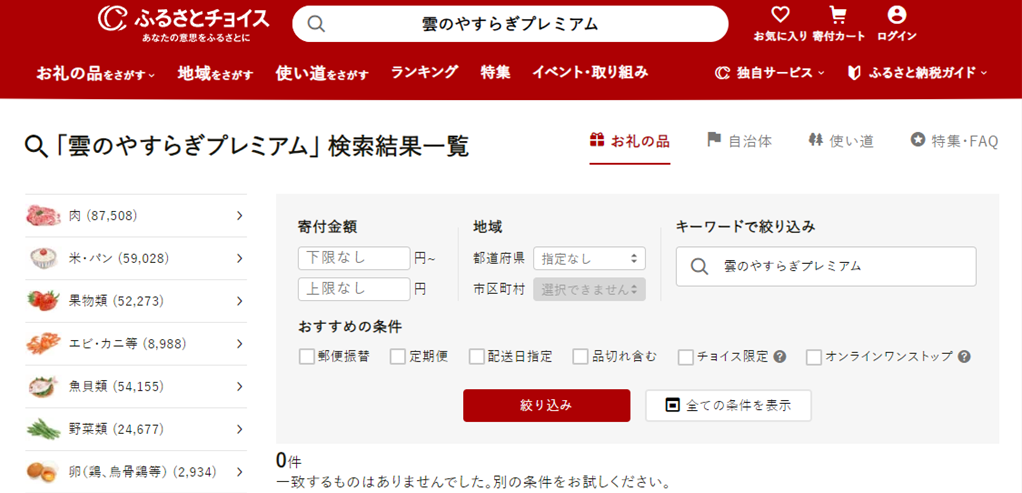Image resolution: width=1022 pixels, height=493 pixels.
Task: Open the 都道府県 dropdown
Action: click(589, 258)
